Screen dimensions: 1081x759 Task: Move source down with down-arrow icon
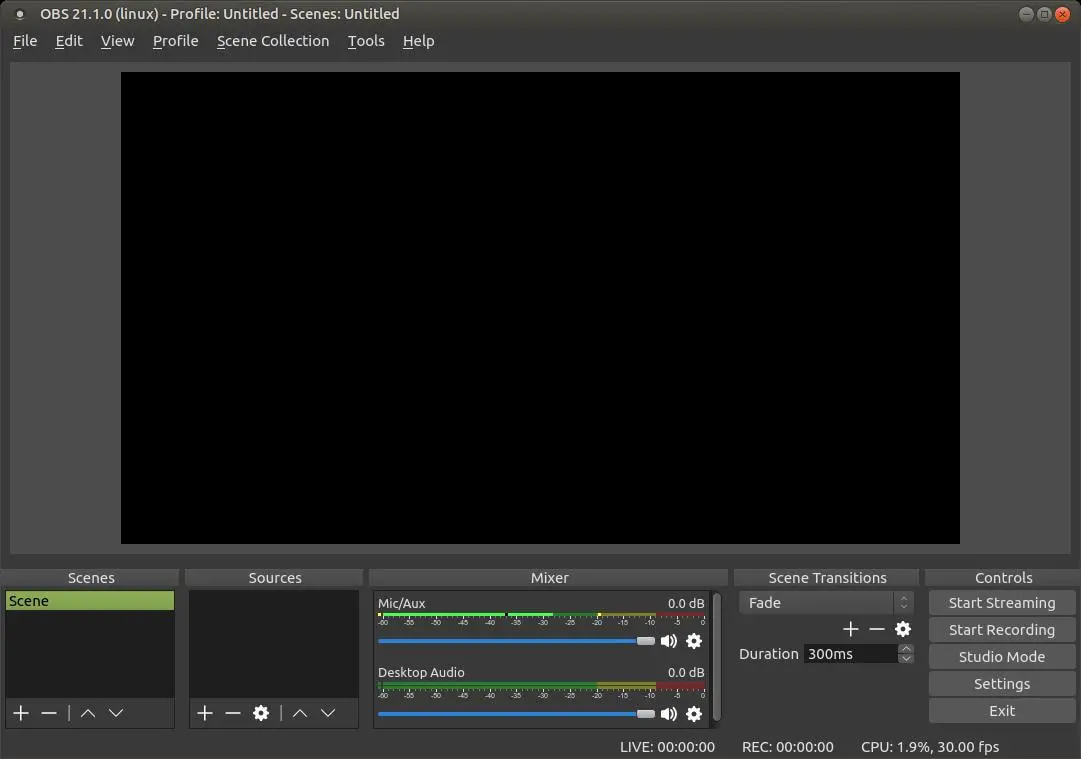pos(328,713)
